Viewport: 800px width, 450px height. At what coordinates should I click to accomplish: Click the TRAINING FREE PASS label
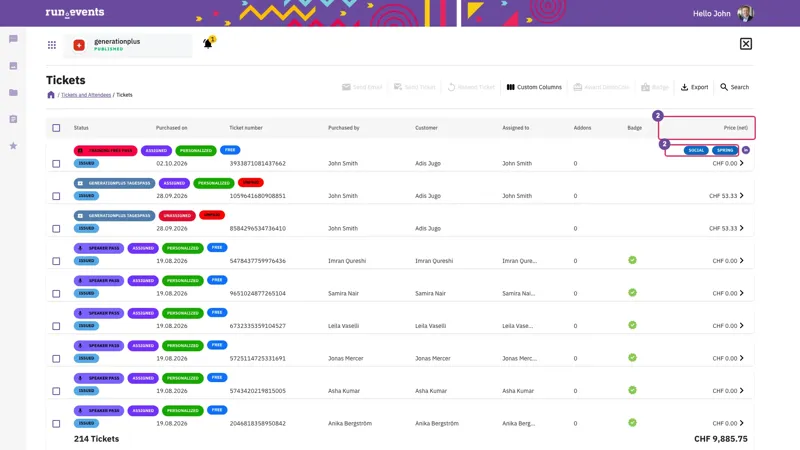tap(106, 151)
